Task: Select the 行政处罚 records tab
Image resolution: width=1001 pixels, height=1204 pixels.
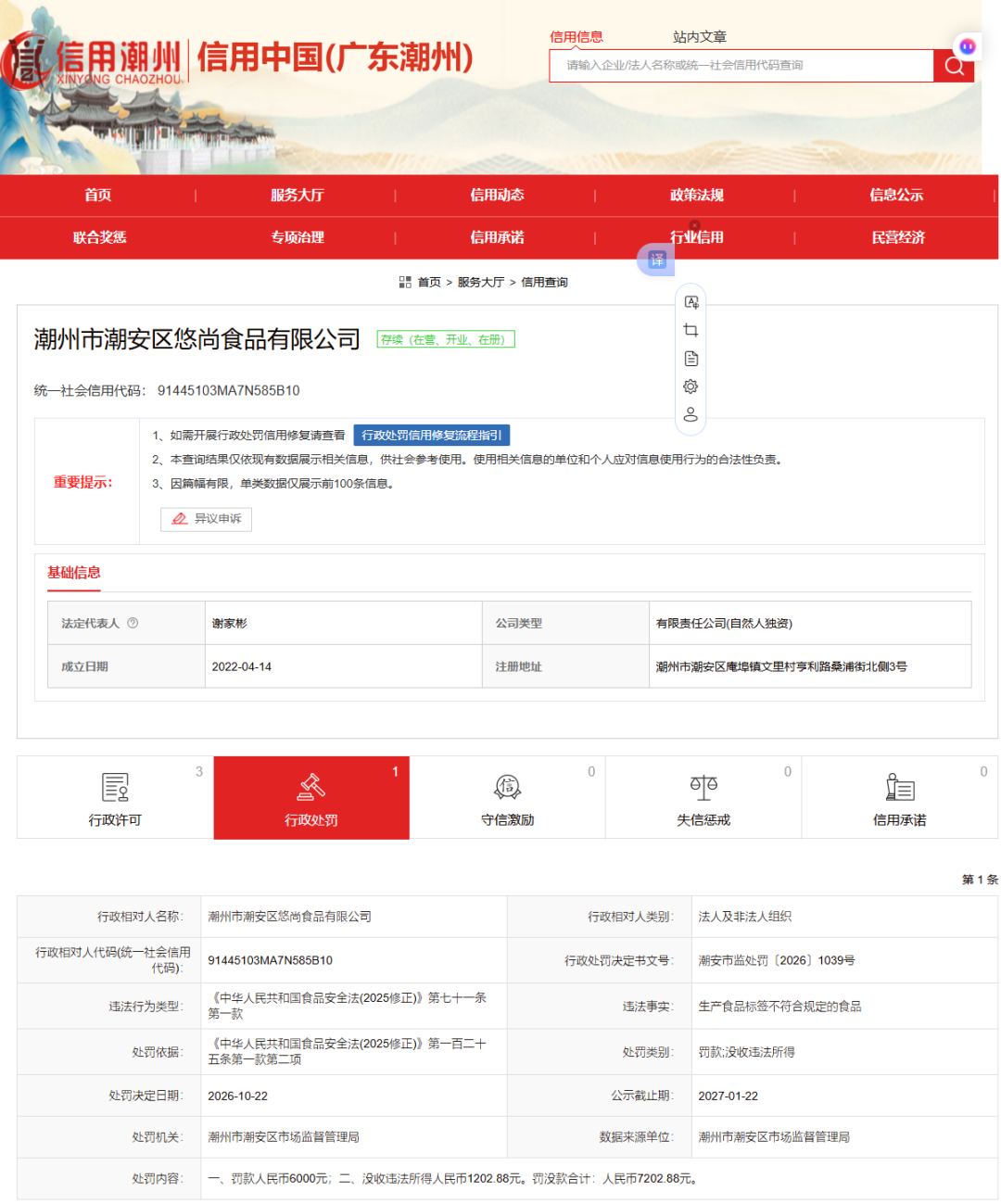Action: (311, 798)
